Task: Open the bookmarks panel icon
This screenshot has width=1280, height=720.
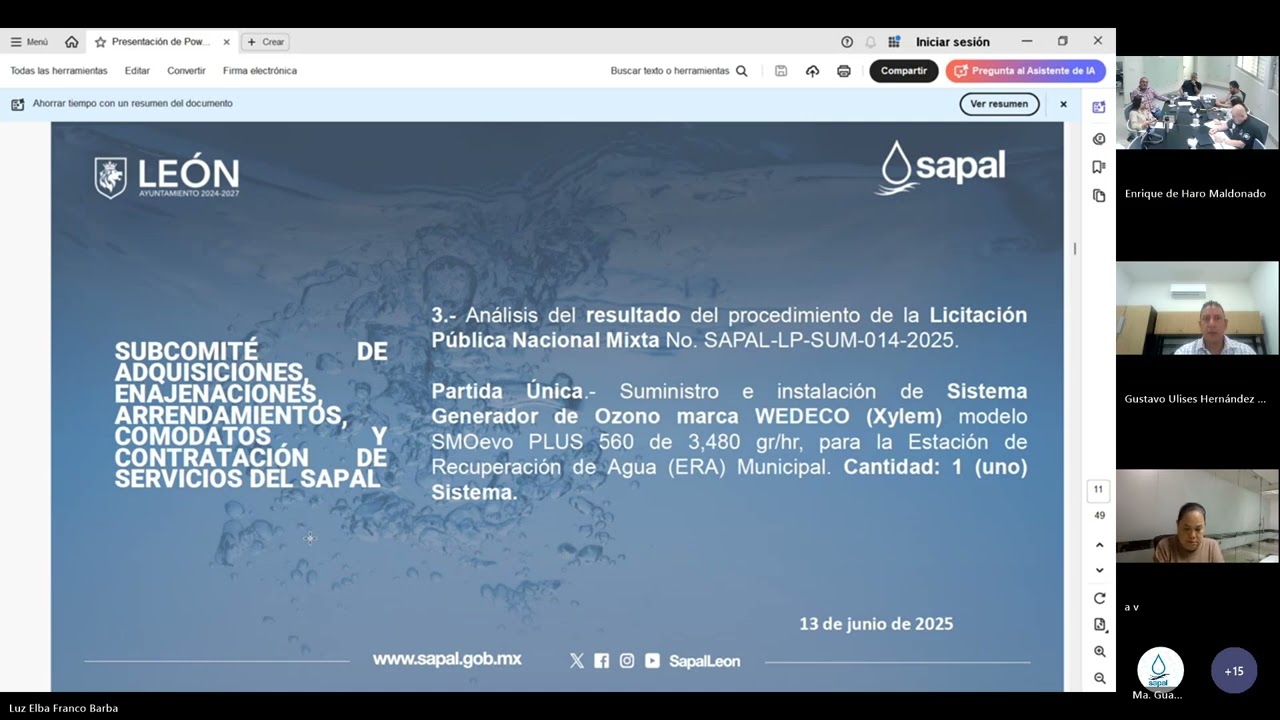Action: coord(1099,167)
